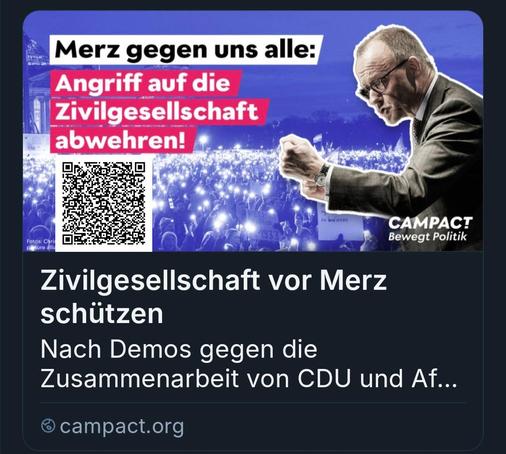This screenshot has height=454, width=506.
Task: Click the pink 'Angriff auf die' label
Action: (x=145, y=83)
